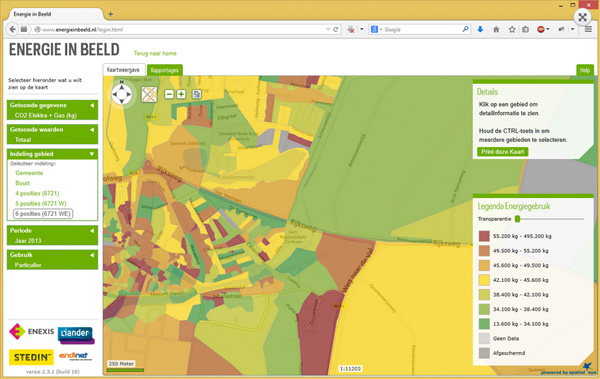Image resolution: width=600 pixels, height=379 pixels.
Task: Open the Adblock icon dropdown arrow
Action: (548, 29)
